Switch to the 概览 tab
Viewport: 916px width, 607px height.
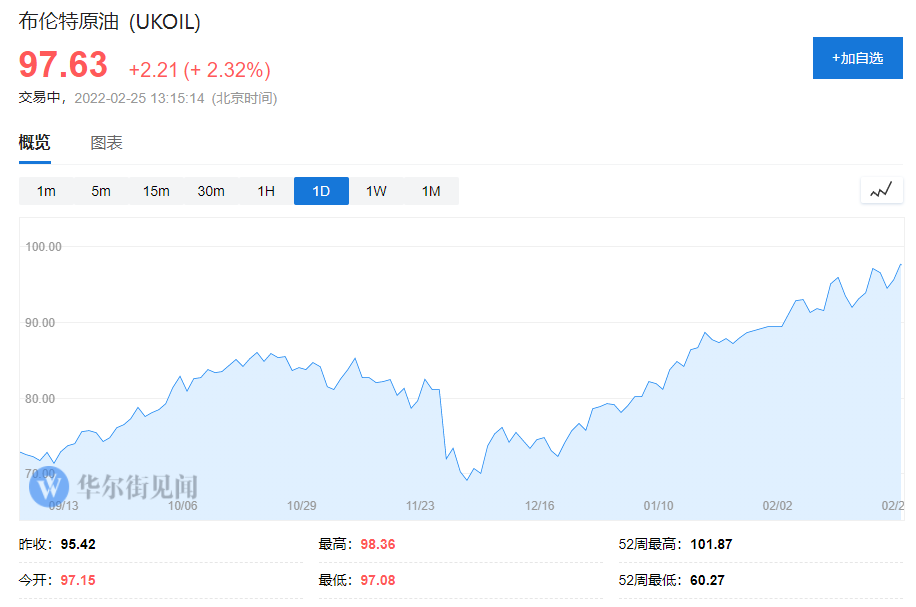pyautogui.click(x=35, y=143)
